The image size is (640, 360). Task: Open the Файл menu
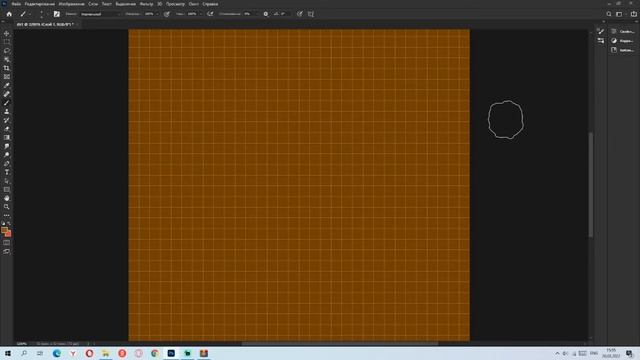click(16, 4)
